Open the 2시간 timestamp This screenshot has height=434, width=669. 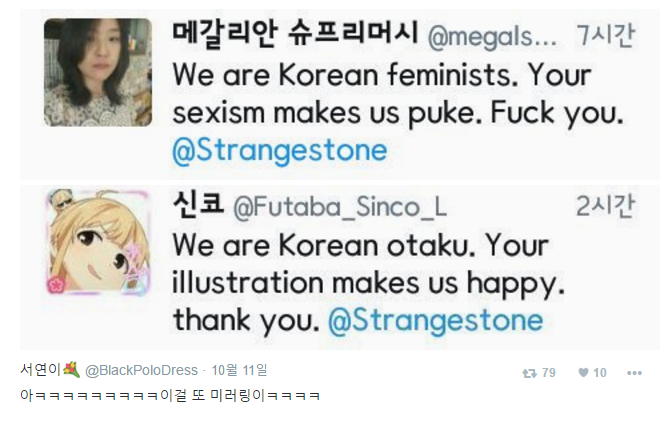[605, 208]
